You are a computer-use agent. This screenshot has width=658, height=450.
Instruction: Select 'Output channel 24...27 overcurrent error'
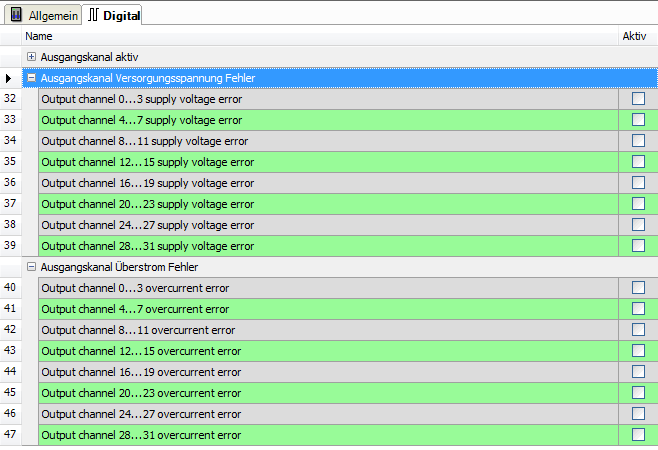(141, 414)
